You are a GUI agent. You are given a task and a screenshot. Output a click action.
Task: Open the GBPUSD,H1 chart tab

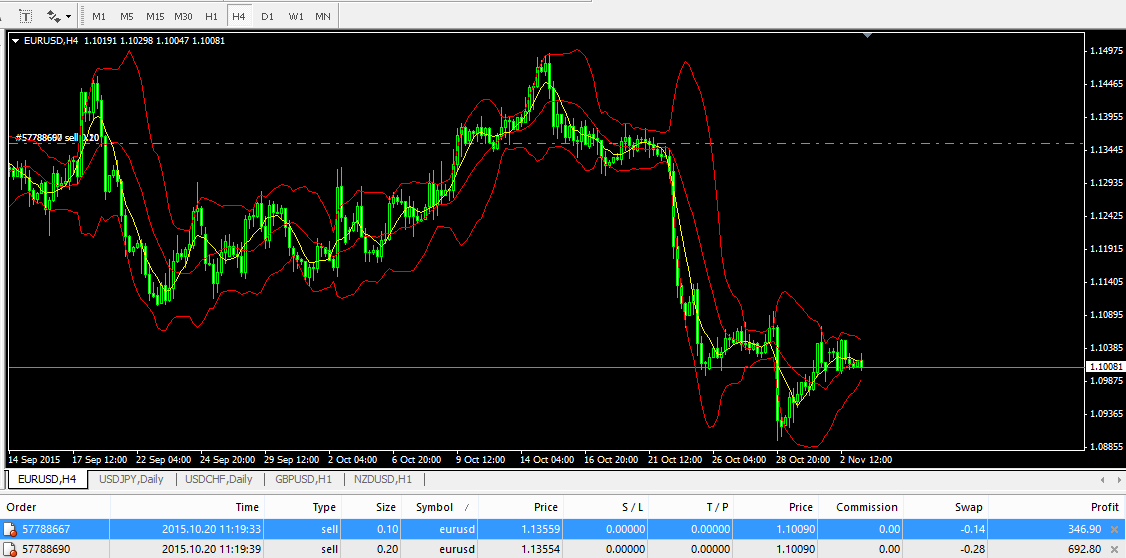pos(303,479)
